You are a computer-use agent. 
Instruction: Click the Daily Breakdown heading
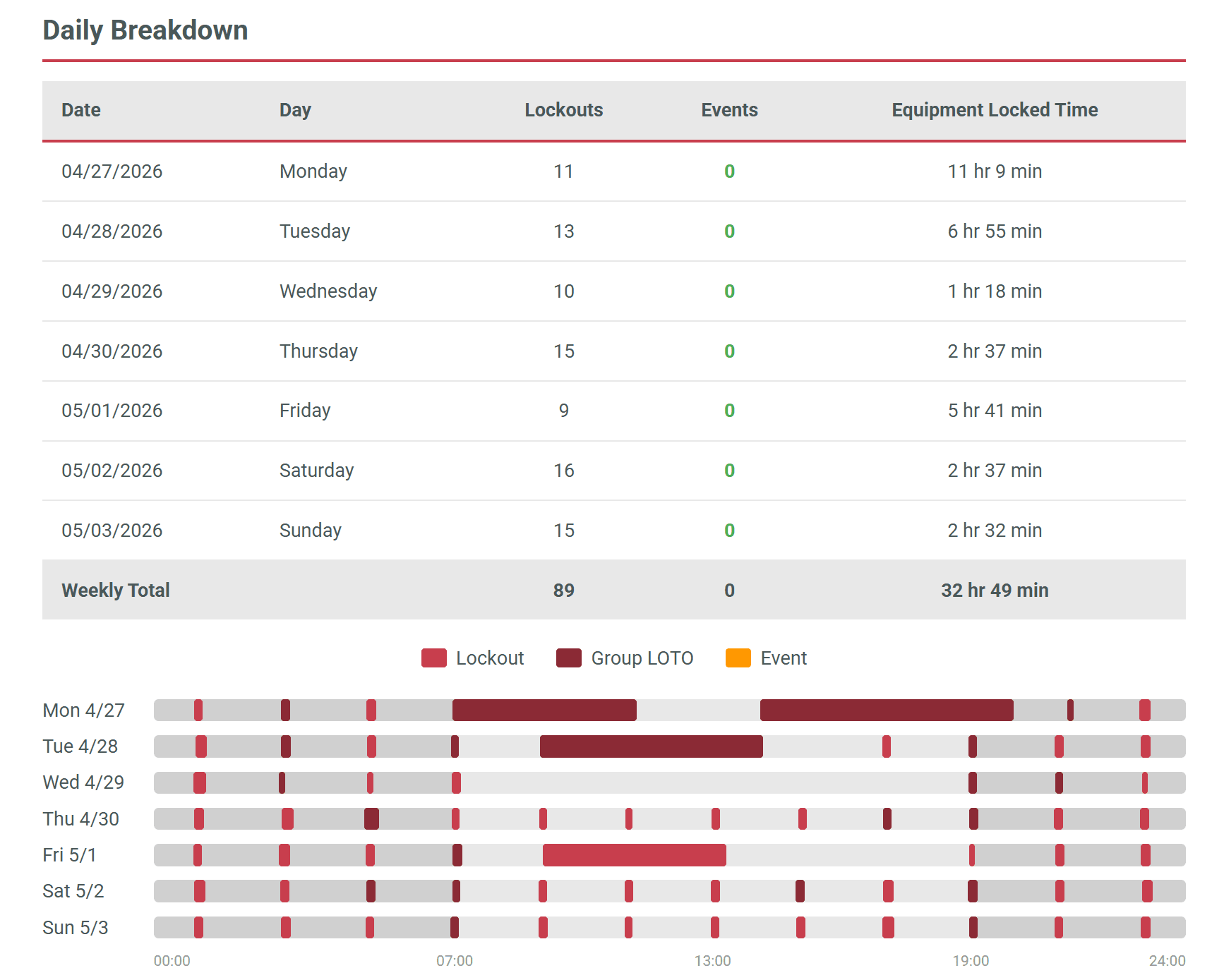point(145,31)
